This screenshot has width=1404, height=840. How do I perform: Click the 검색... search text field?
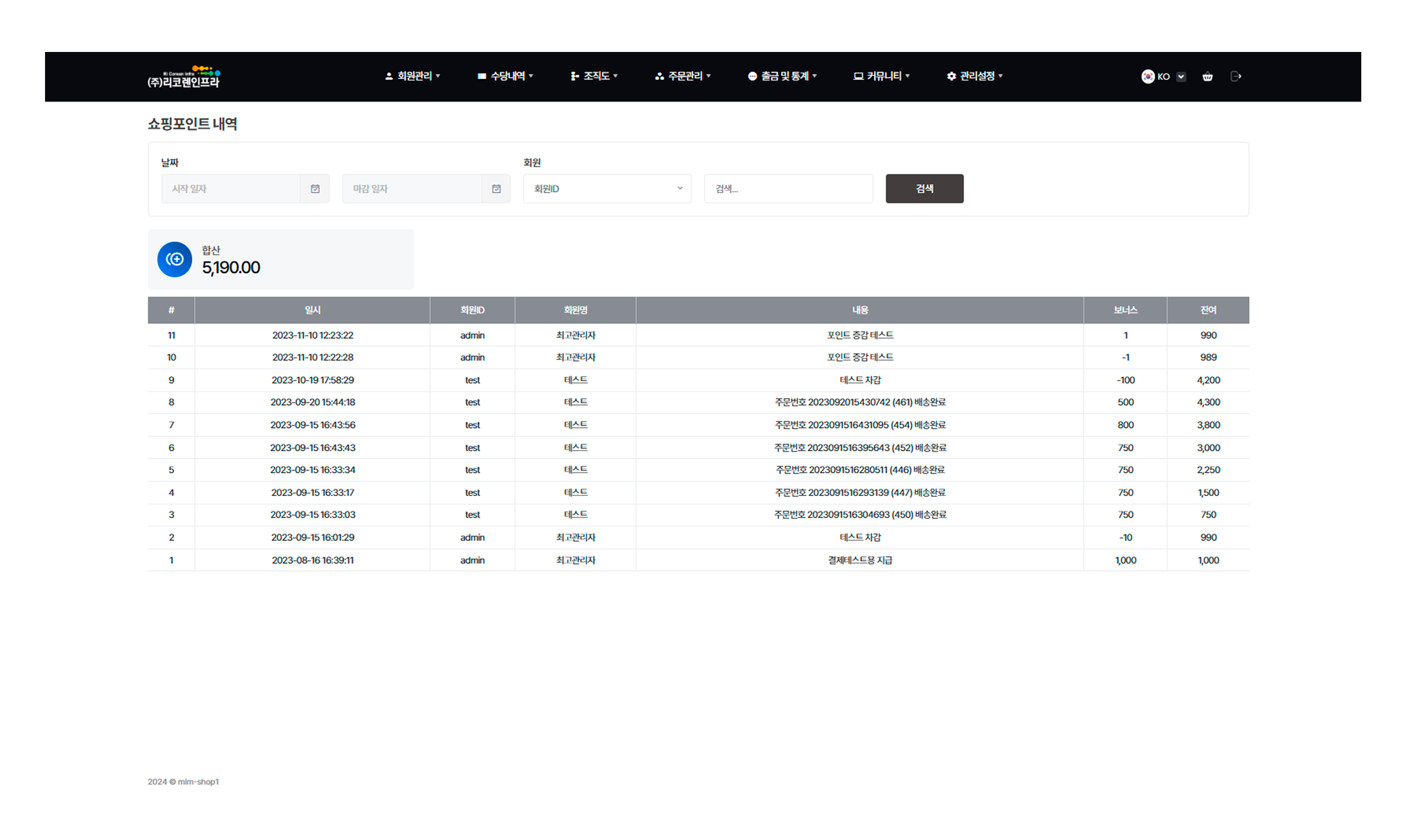789,189
